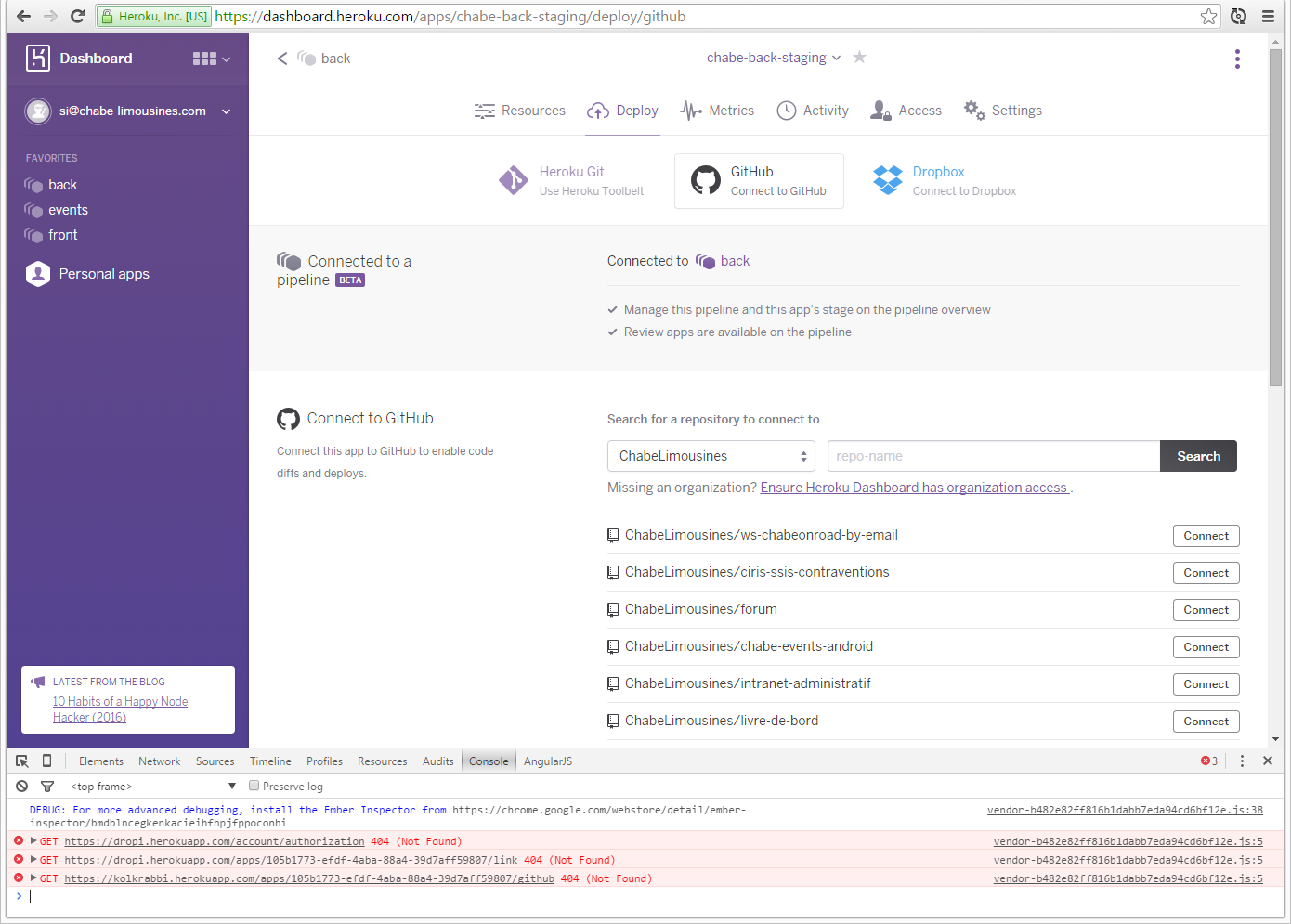1291x924 pixels.
Task: Favorite the app with star icon
Action: (860, 58)
